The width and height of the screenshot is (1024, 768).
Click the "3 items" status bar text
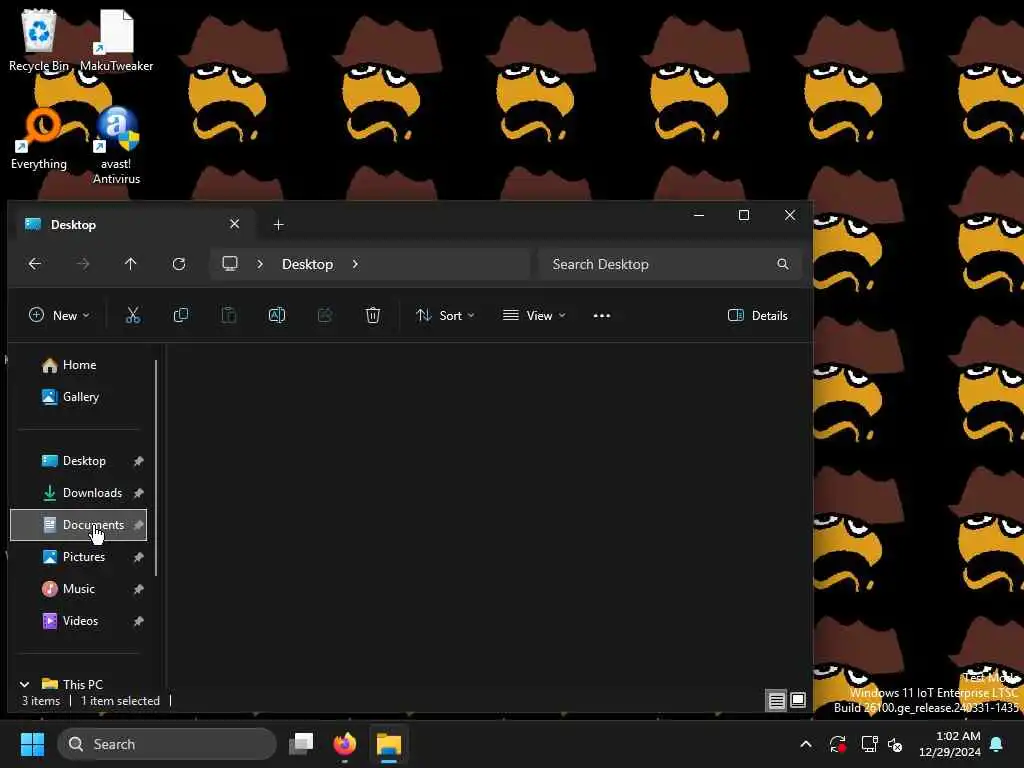pos(40,701)
